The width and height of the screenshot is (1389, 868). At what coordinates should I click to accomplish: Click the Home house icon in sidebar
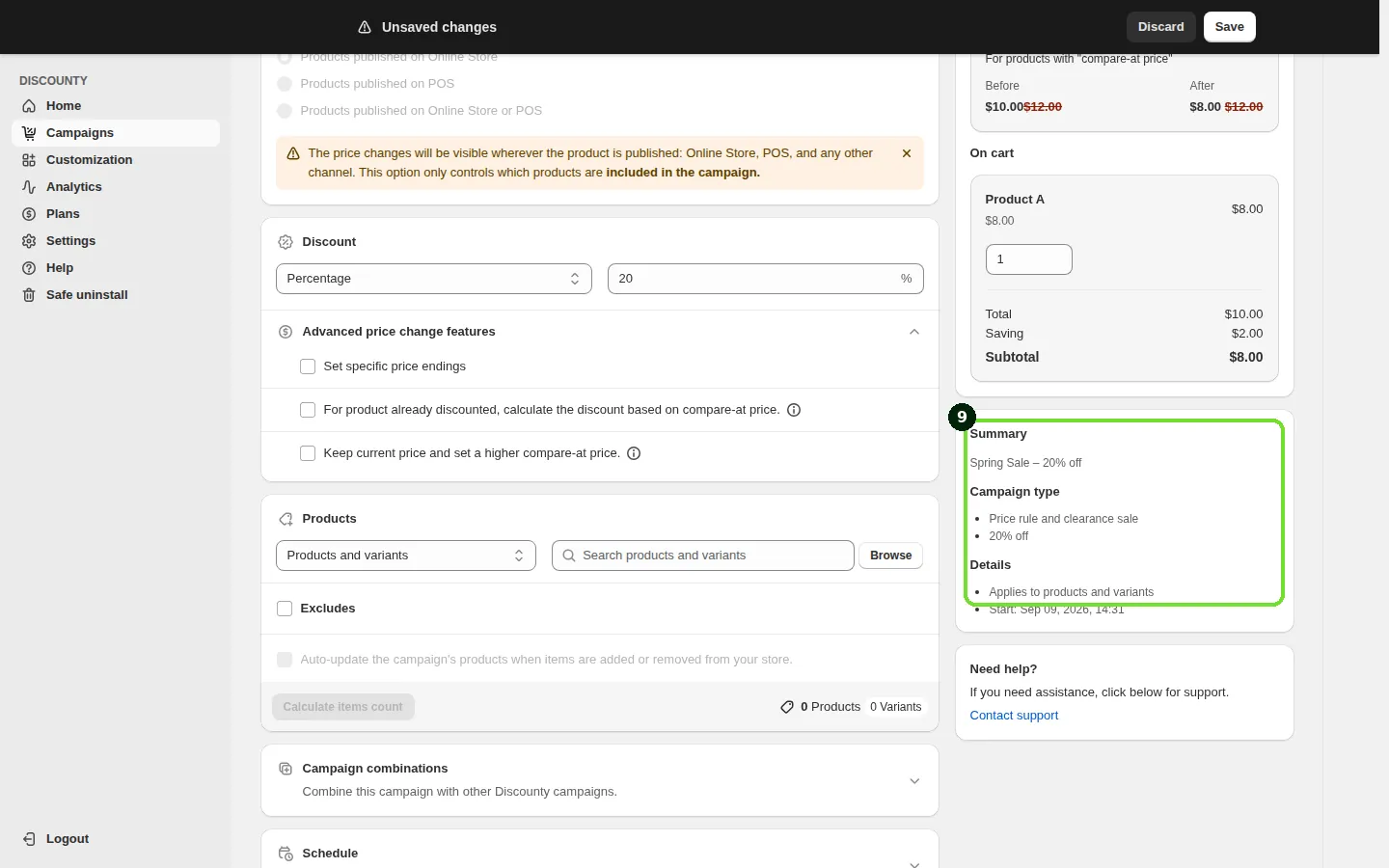[x=29, y=106]
